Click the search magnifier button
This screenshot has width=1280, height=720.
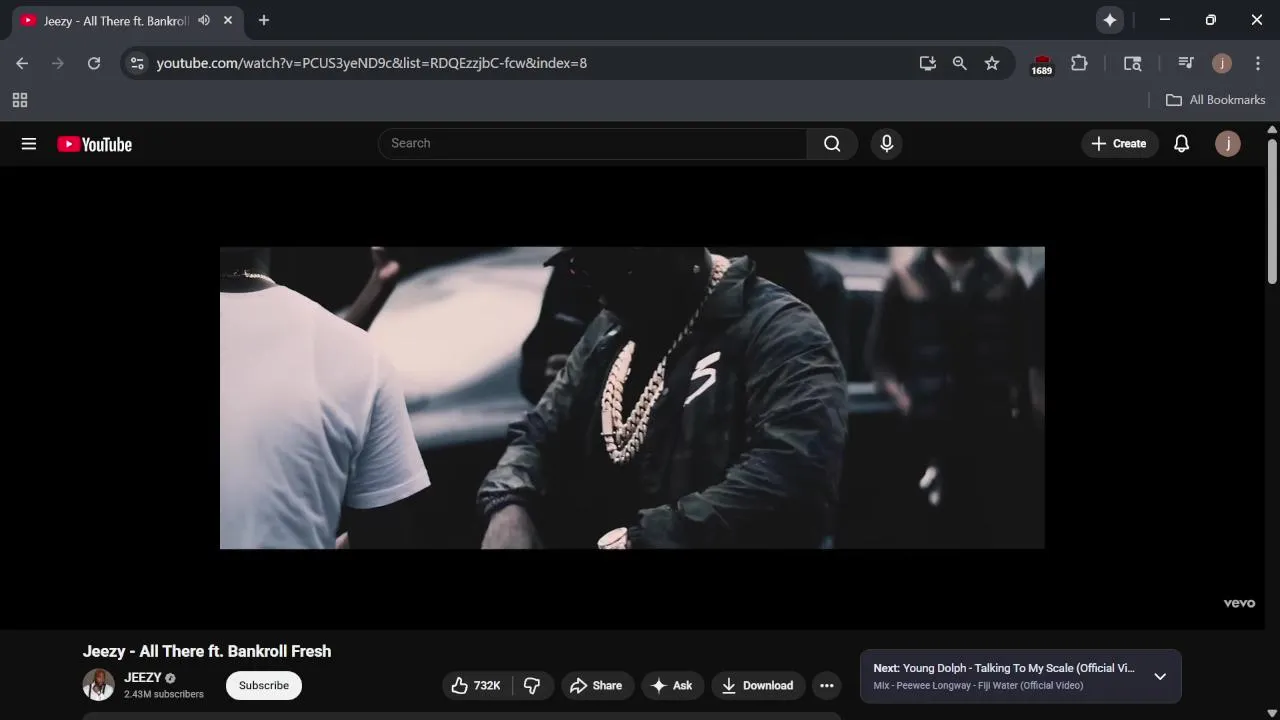point(832,144)
